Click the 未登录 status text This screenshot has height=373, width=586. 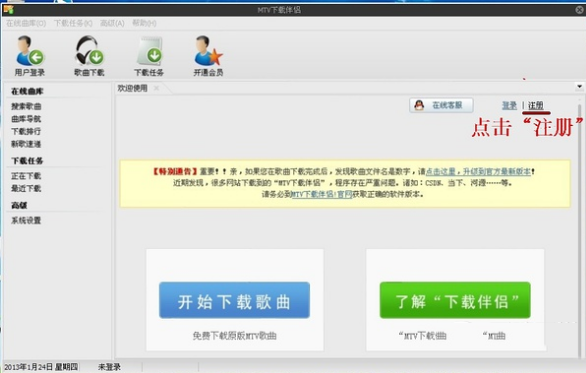point(109,367)
